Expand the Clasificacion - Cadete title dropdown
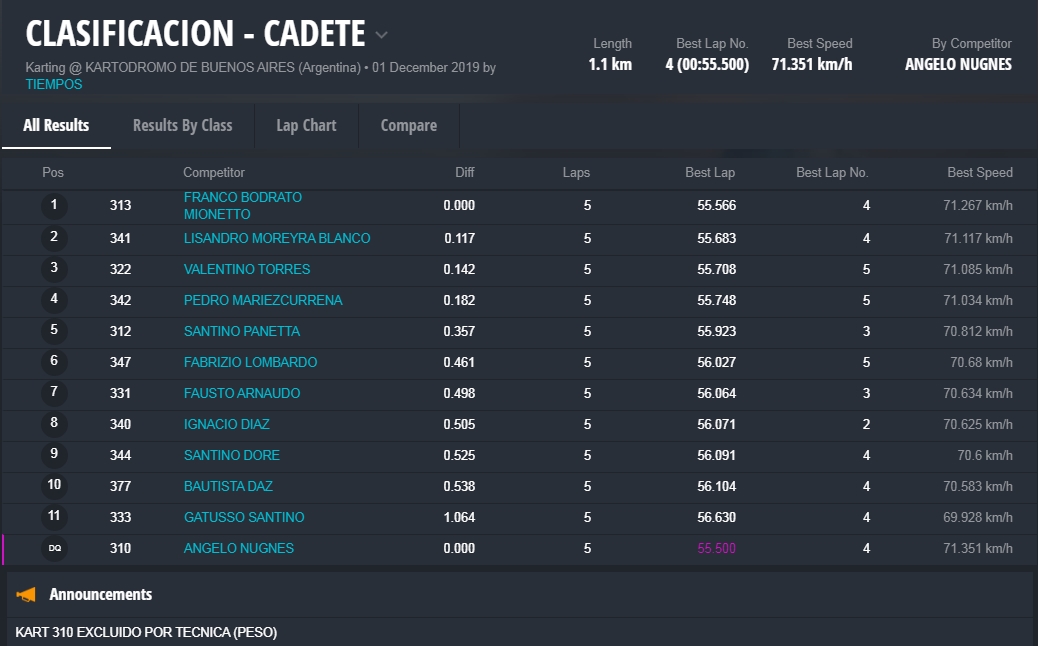 (x=381, y=35)
